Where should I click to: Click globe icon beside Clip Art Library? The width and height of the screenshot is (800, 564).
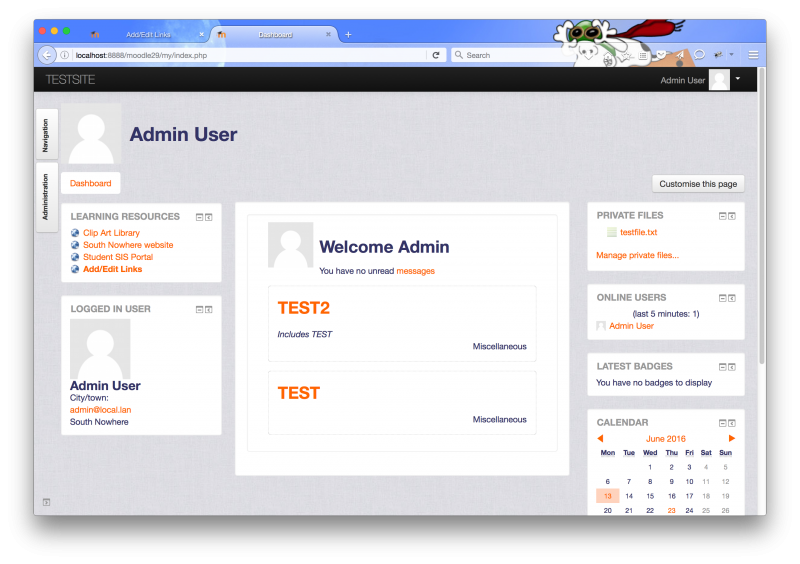pyautogui.click(x=75, y=233)
